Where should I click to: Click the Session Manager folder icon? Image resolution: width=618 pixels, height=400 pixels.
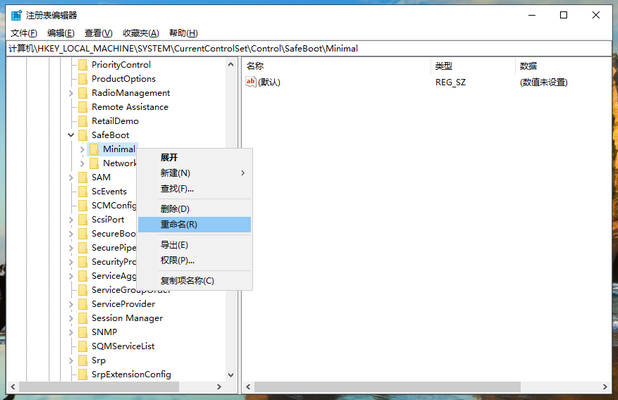pyautogui.click(x=82, y=318)
